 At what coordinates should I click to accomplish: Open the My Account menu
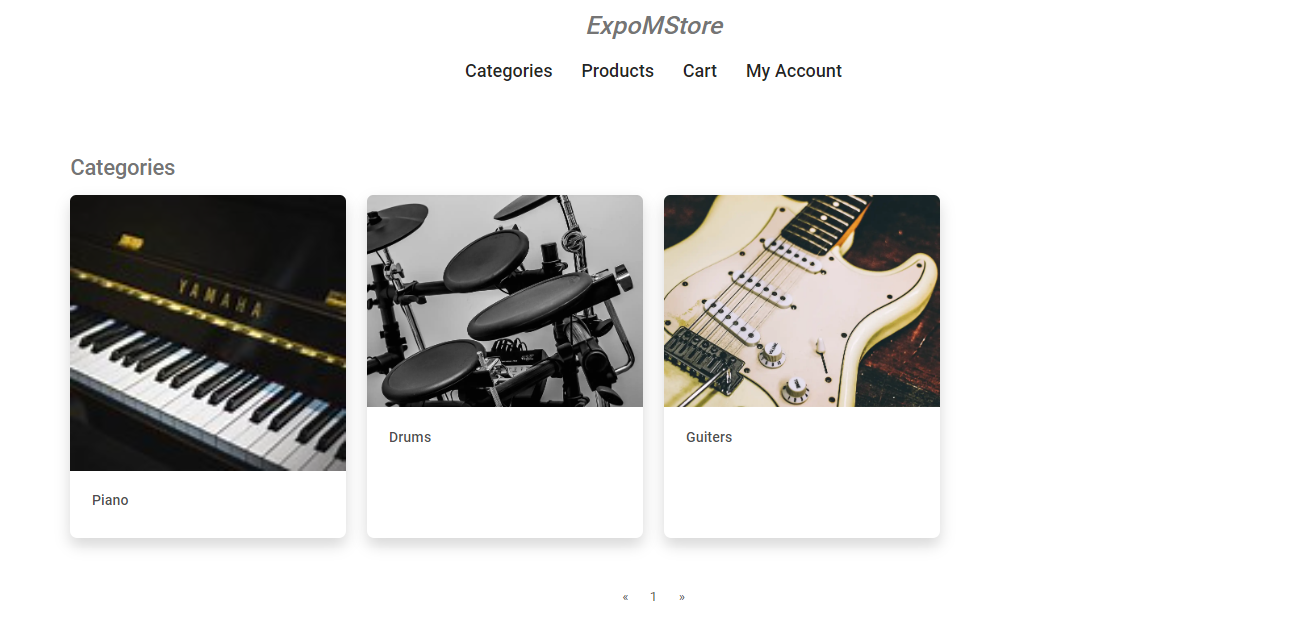(x=794, y=71)
